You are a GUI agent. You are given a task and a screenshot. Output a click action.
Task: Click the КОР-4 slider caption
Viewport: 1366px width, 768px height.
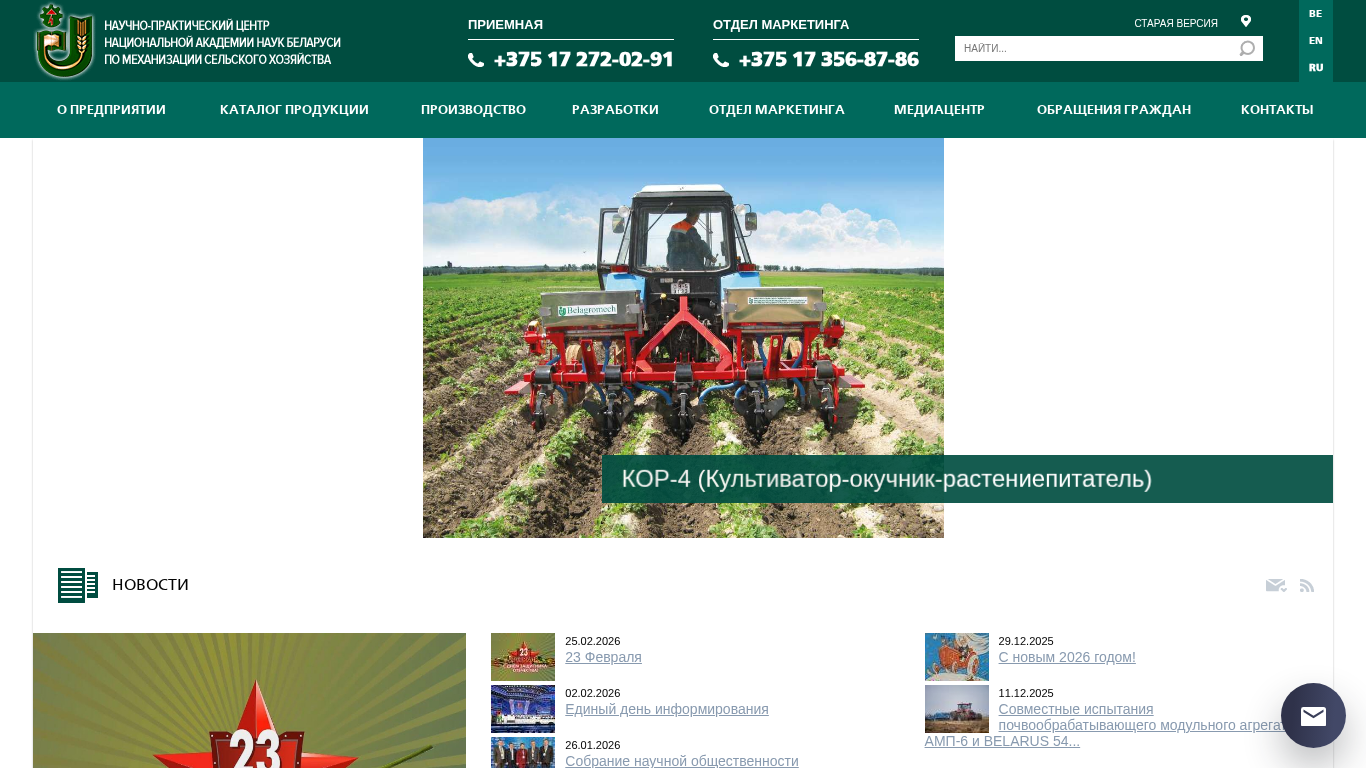pos(967,479)
